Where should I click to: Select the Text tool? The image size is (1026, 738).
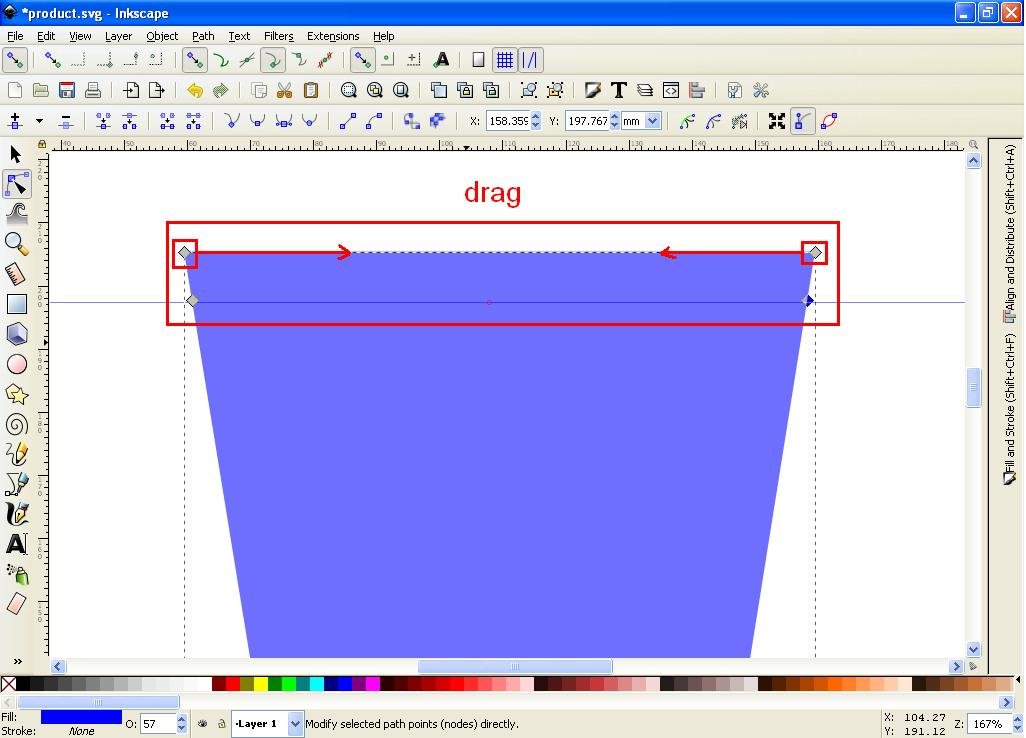click(15, 544)
